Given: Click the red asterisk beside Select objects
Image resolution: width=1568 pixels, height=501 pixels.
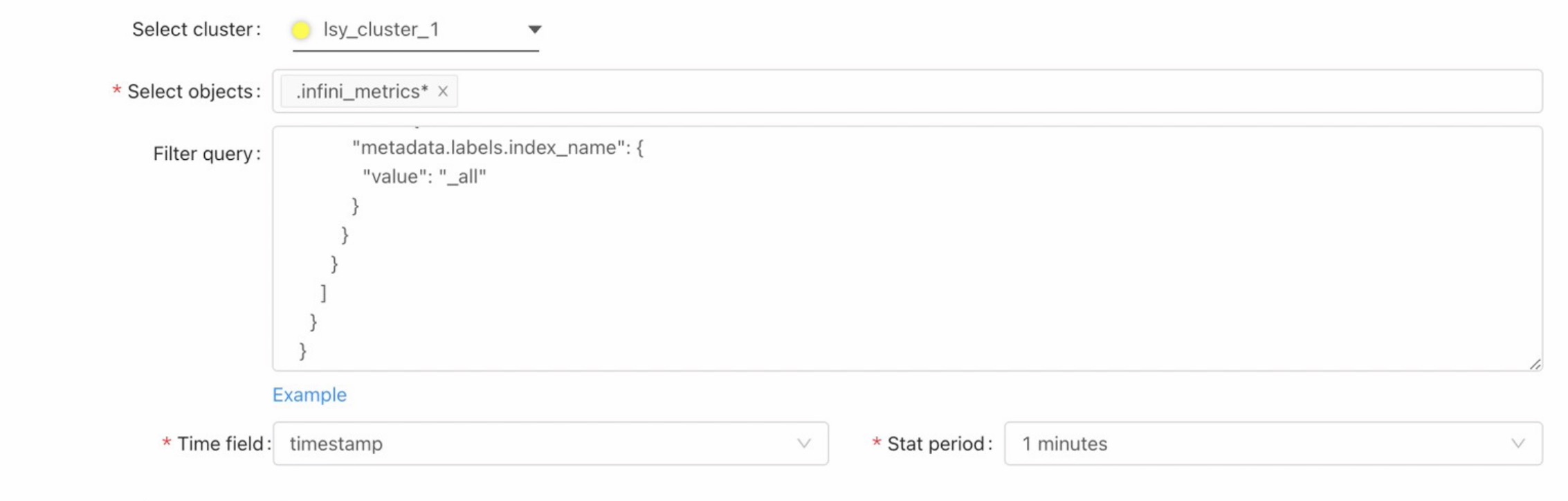Looking at the screenshot, I should coord(115,91).
